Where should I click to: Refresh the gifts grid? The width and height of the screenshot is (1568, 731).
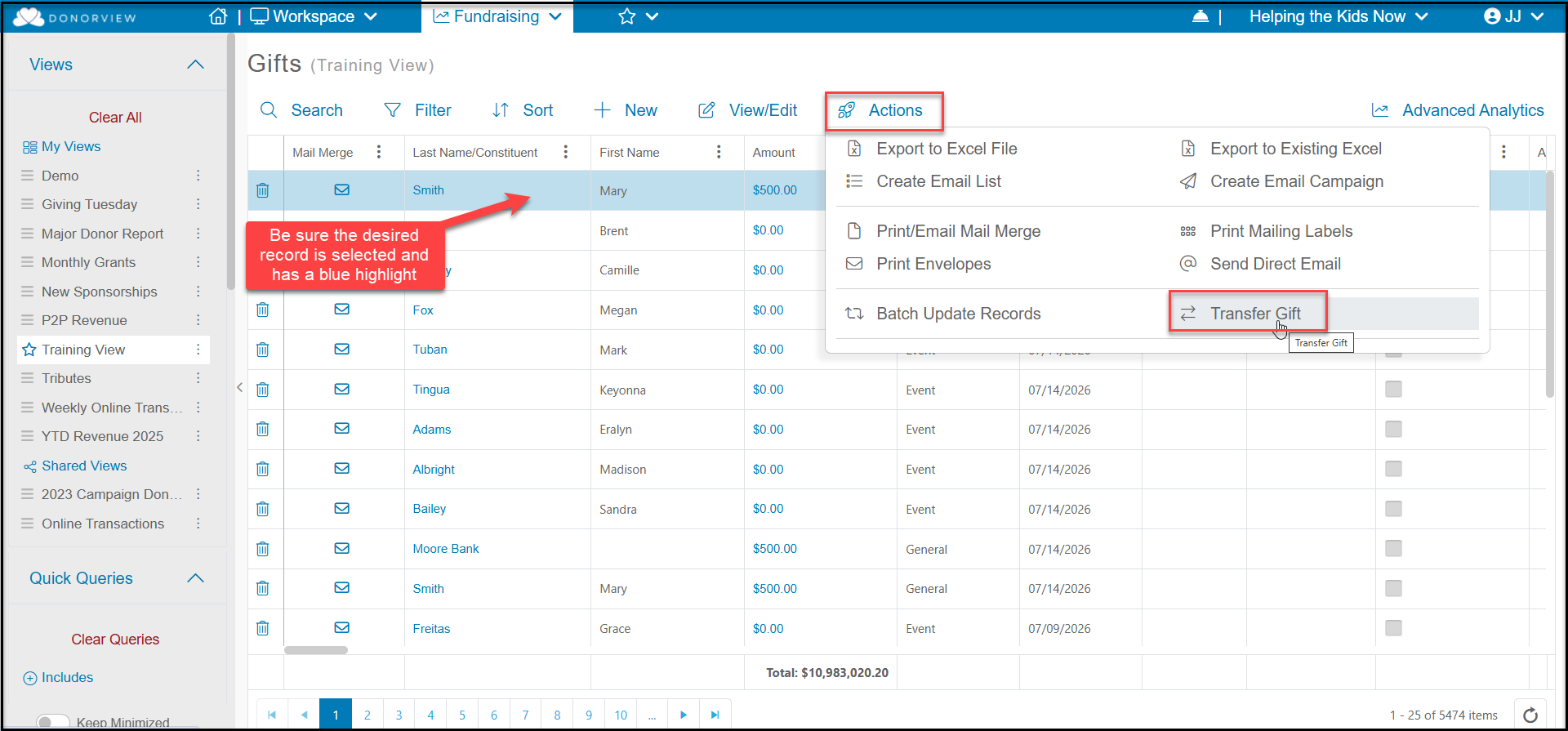(1530, 715)
